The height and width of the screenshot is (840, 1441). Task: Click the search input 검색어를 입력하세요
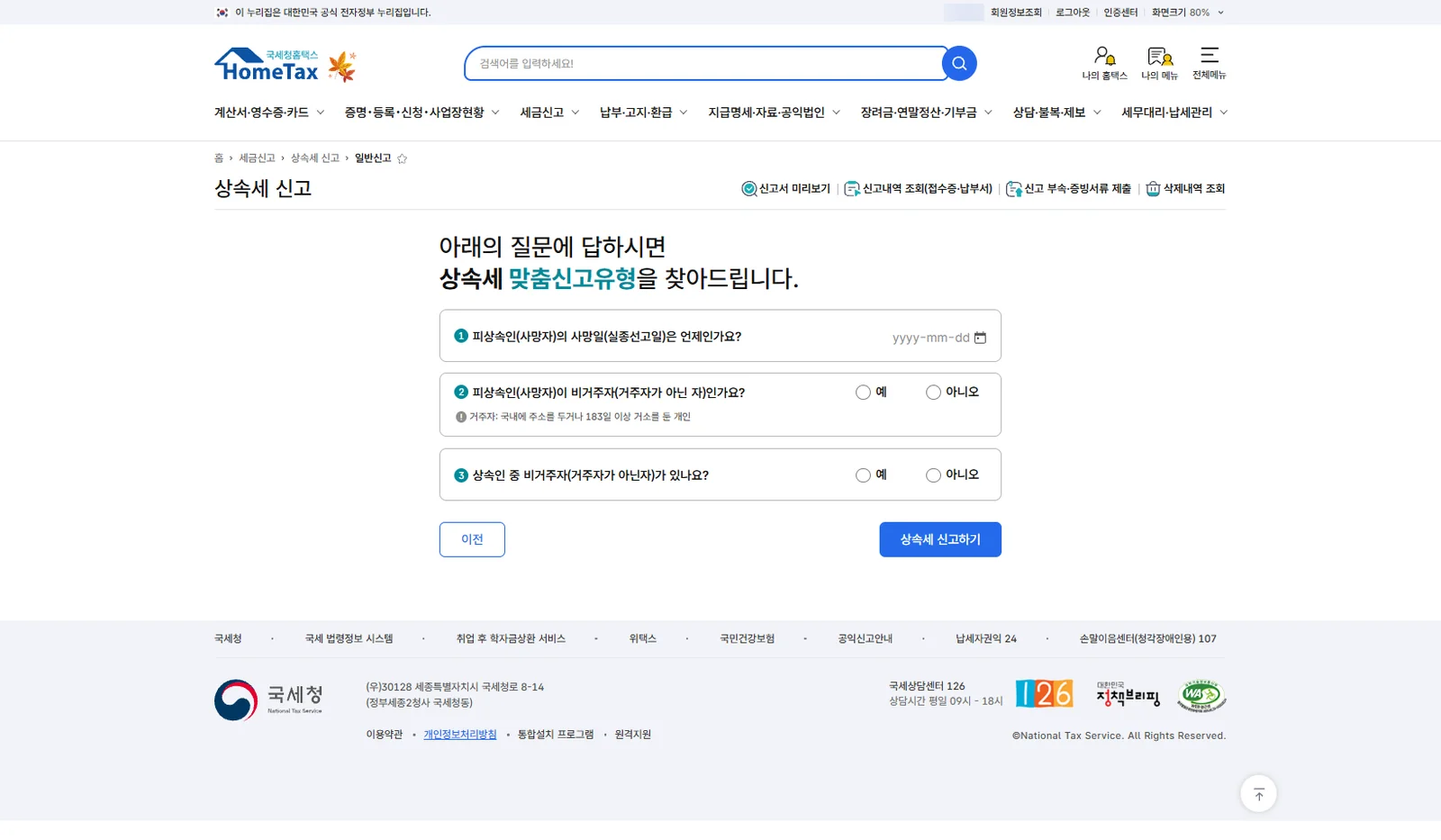tap(704, 63)
